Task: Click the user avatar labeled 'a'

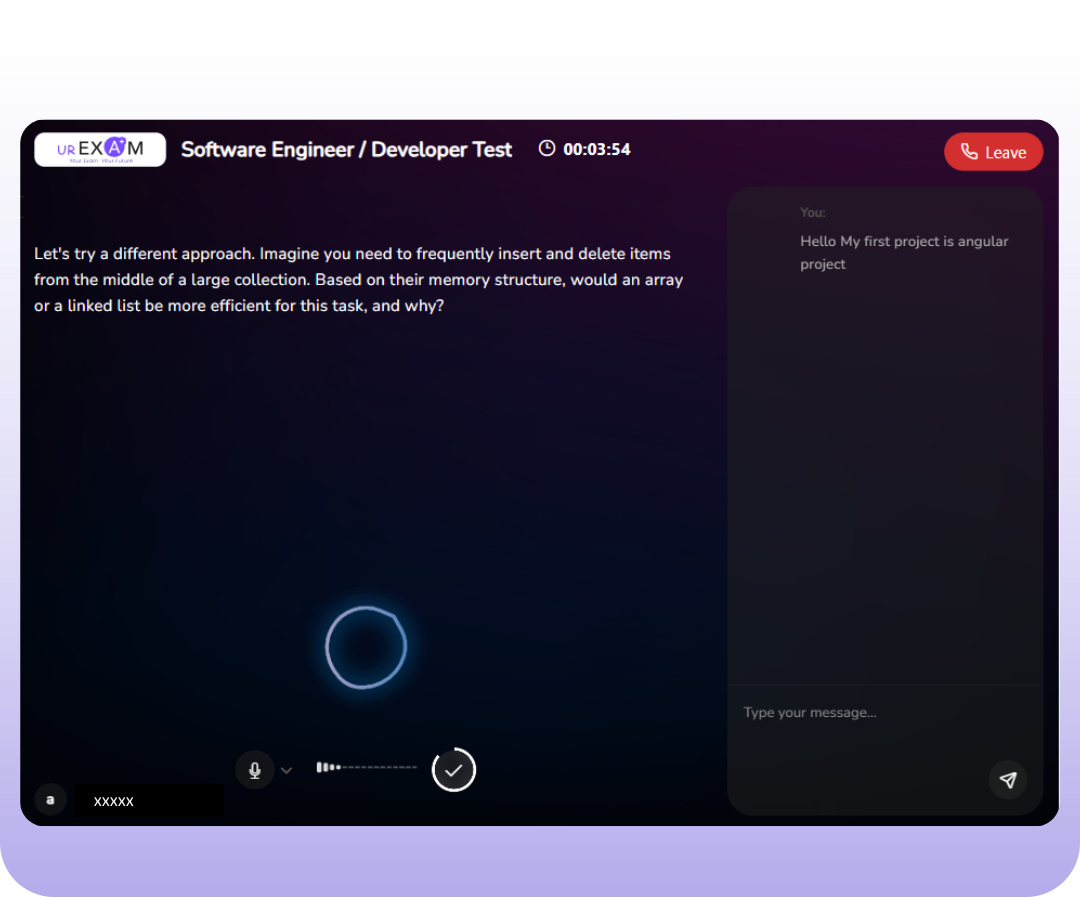Action: pos(50,800)
